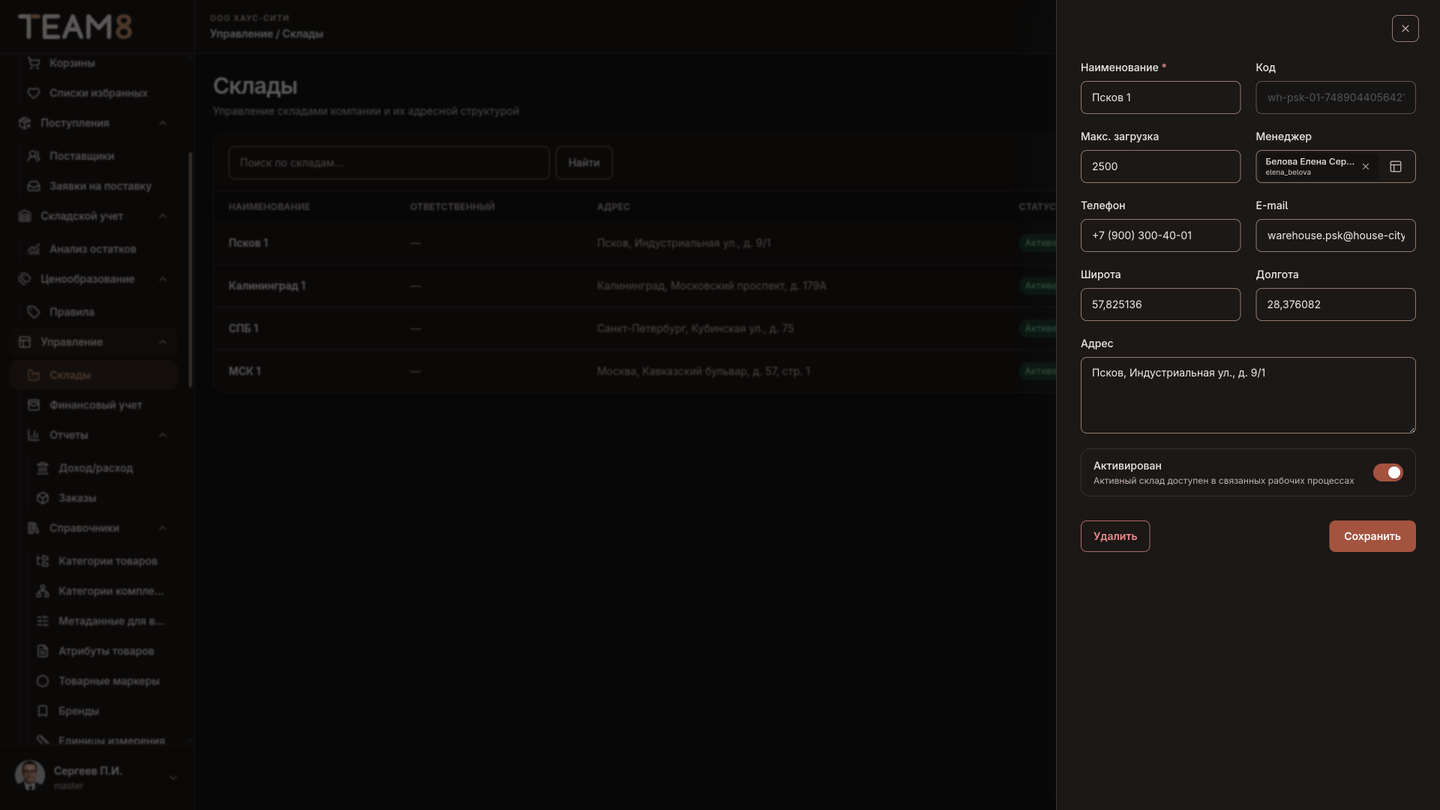Click the Товарные маркеры circle icon
The width and height of the screenshot is (1440, 810).
pos(43,681)
